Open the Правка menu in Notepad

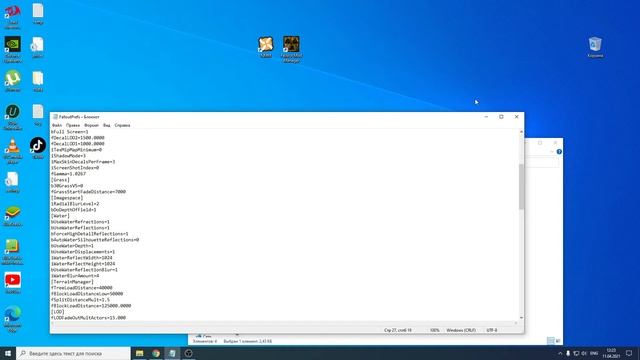coord(73,125)
